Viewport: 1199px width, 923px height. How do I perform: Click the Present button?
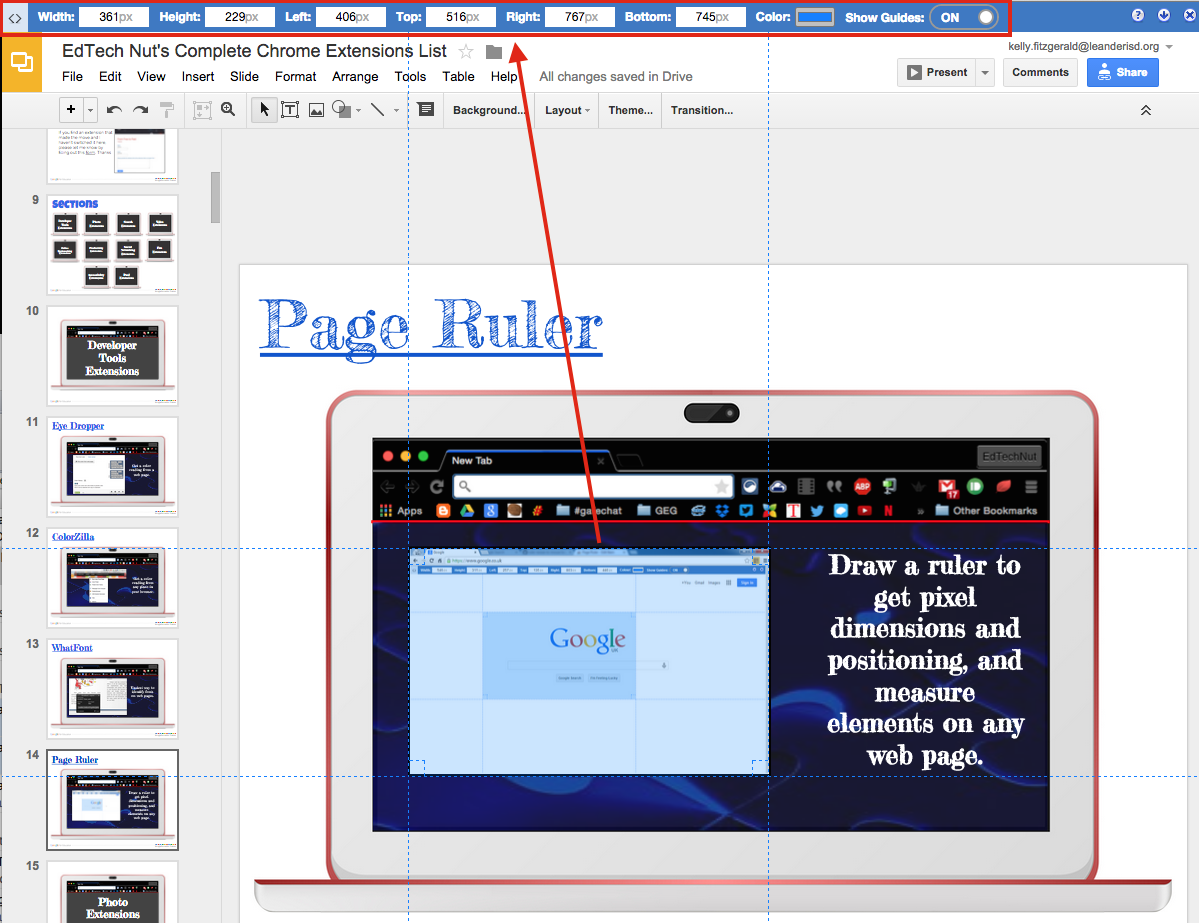click(x=937, y=73)
